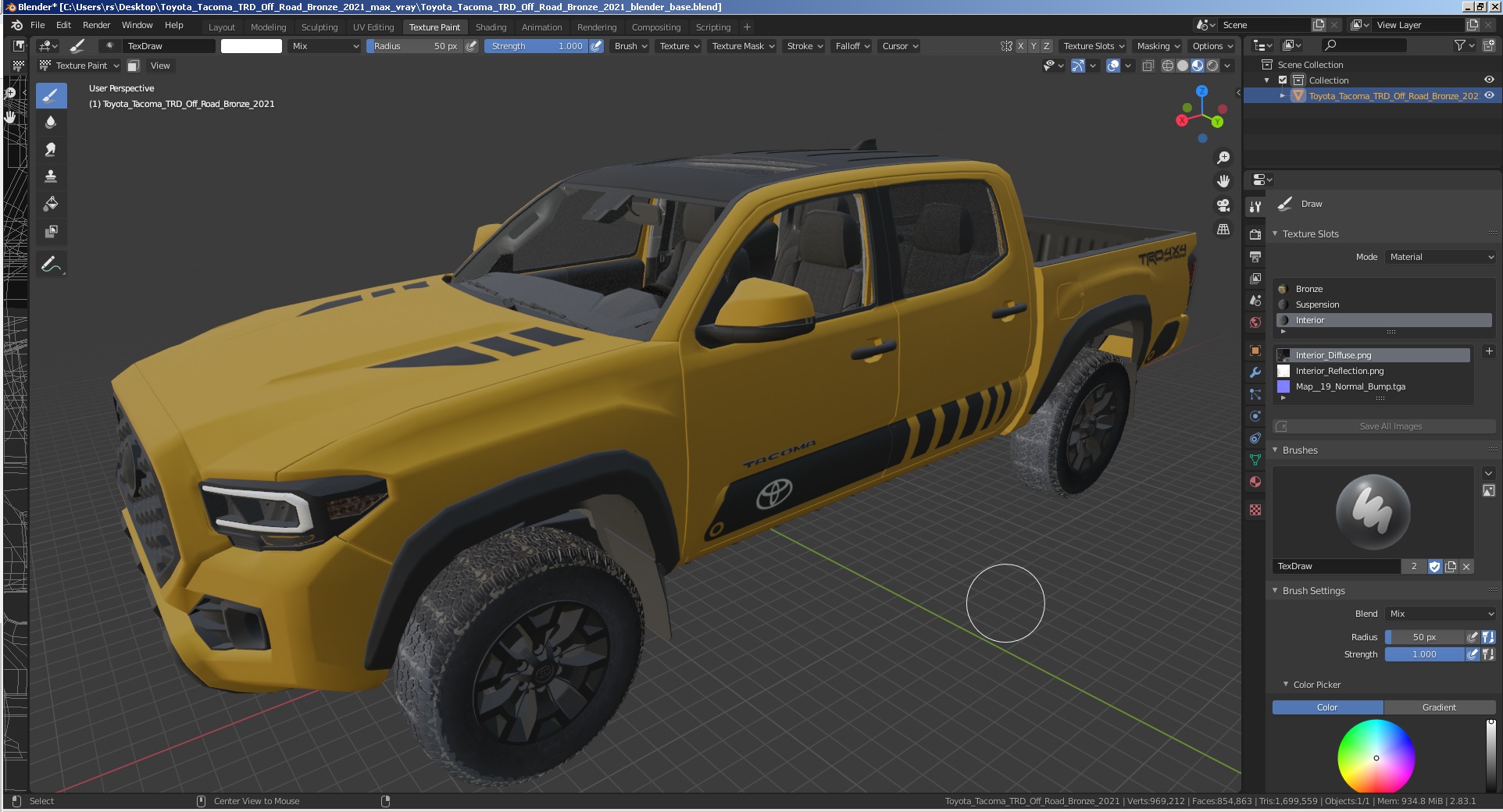This screenshot has width=1503, height=812.
Task: Toggle show gizmos button
Action: coord(1078,66)
